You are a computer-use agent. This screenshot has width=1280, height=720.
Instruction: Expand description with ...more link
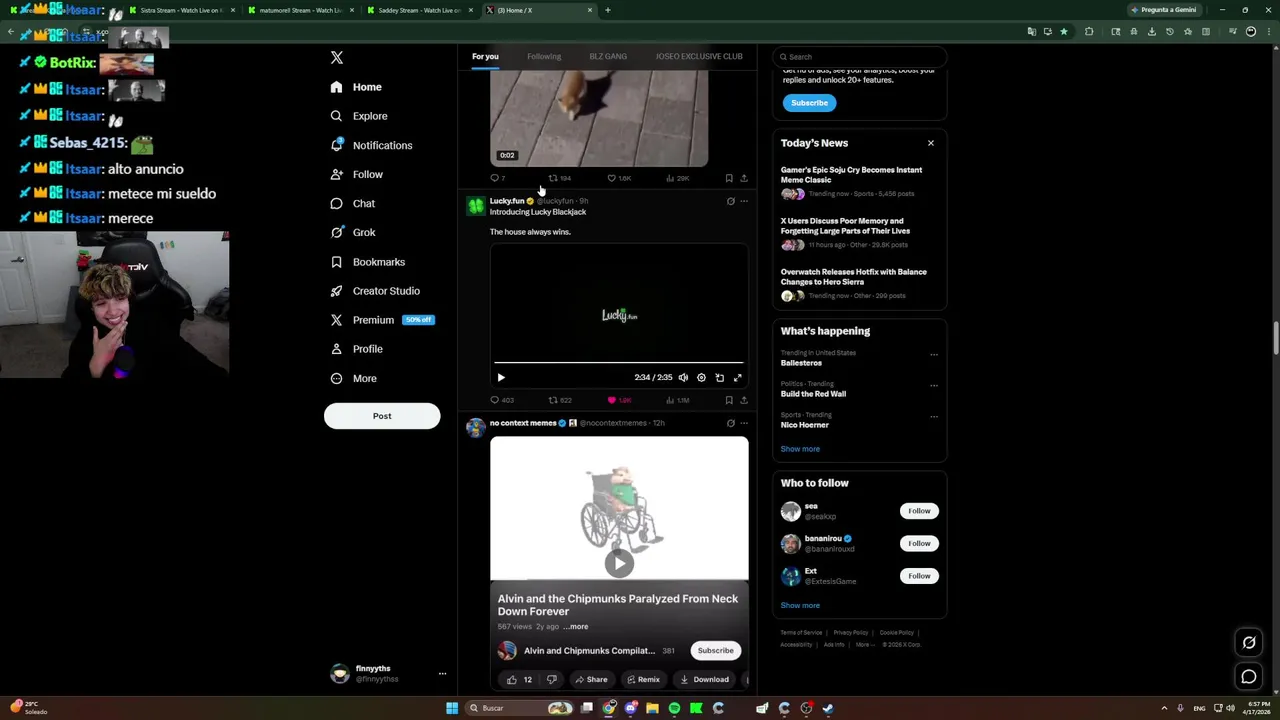[576, 627]
